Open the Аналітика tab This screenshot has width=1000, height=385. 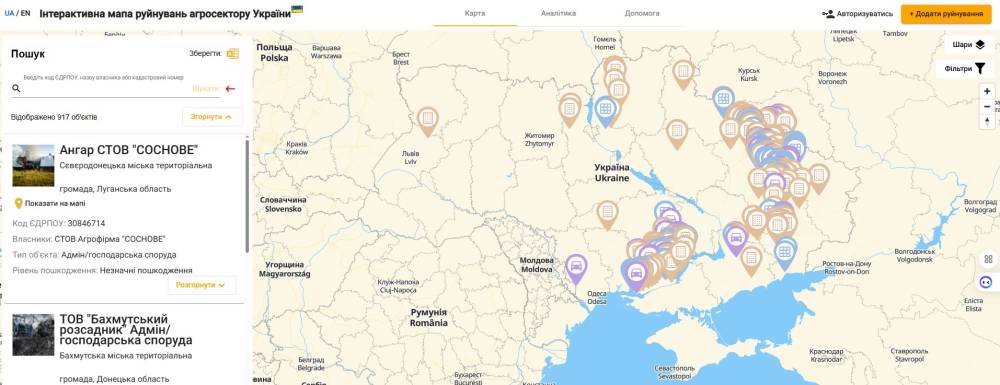(558, 13)
